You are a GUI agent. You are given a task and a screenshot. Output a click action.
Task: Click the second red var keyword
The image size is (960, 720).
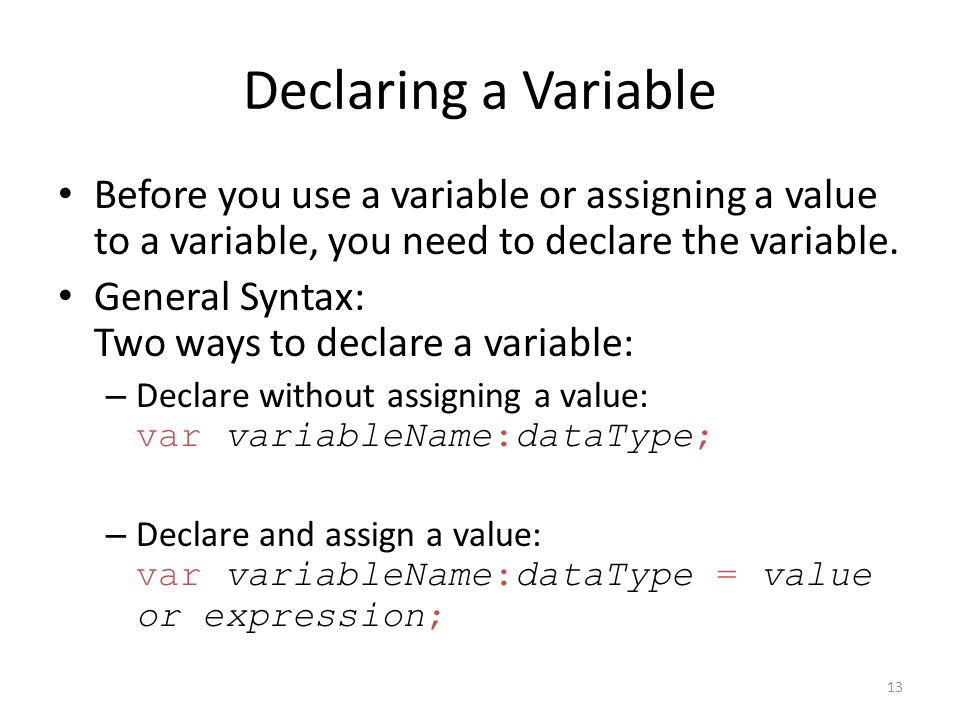(168, 576)
